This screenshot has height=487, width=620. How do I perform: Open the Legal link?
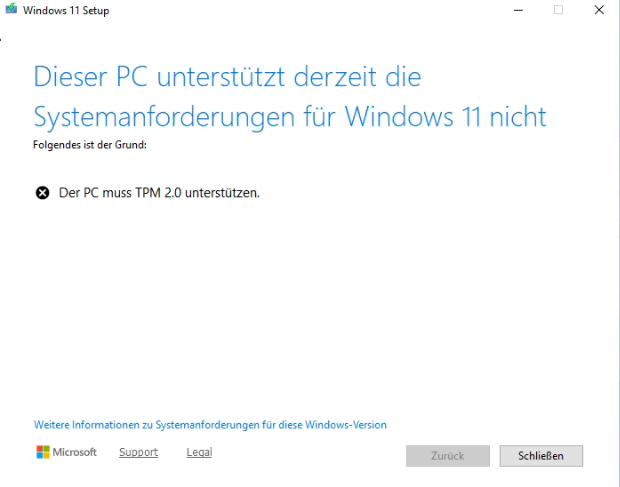tap(199, 452)
